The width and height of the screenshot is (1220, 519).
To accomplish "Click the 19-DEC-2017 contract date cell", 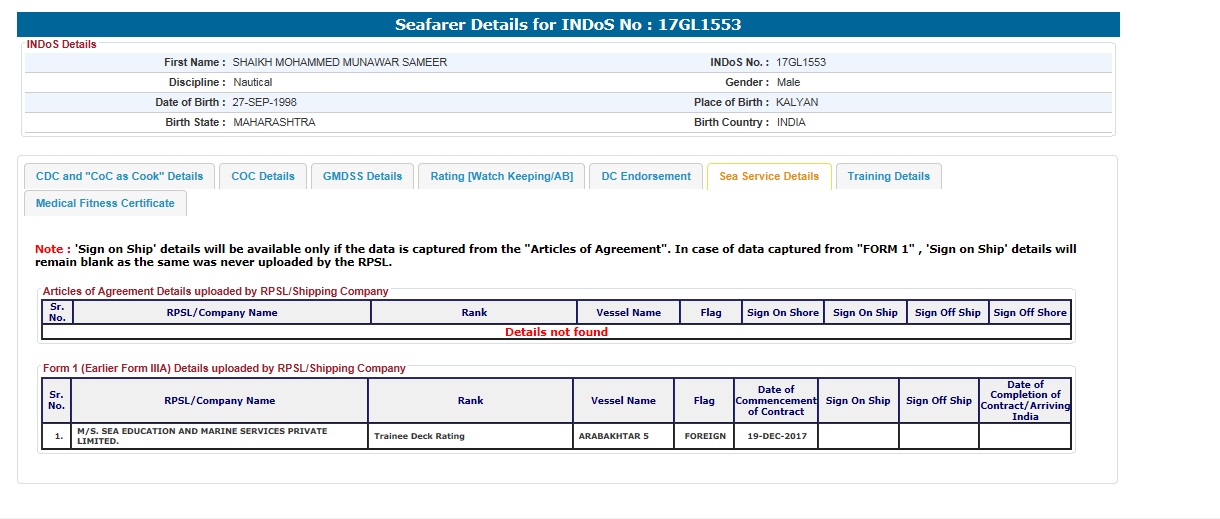I will point(776,436).
